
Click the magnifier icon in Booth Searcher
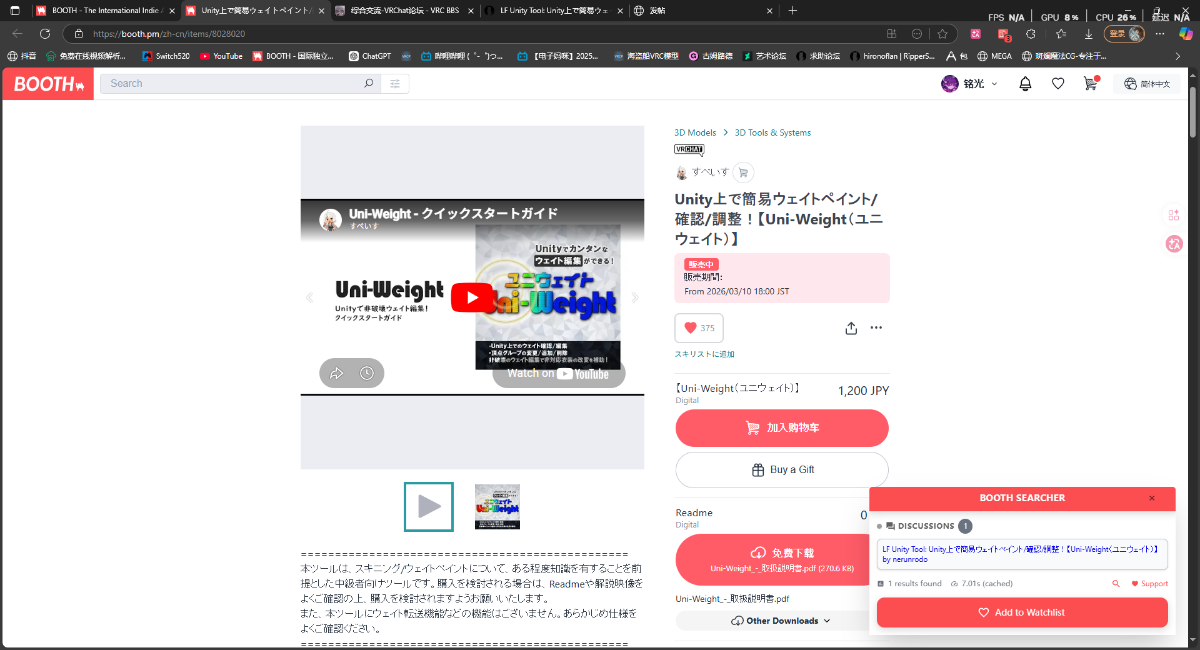coord(1116,584)
